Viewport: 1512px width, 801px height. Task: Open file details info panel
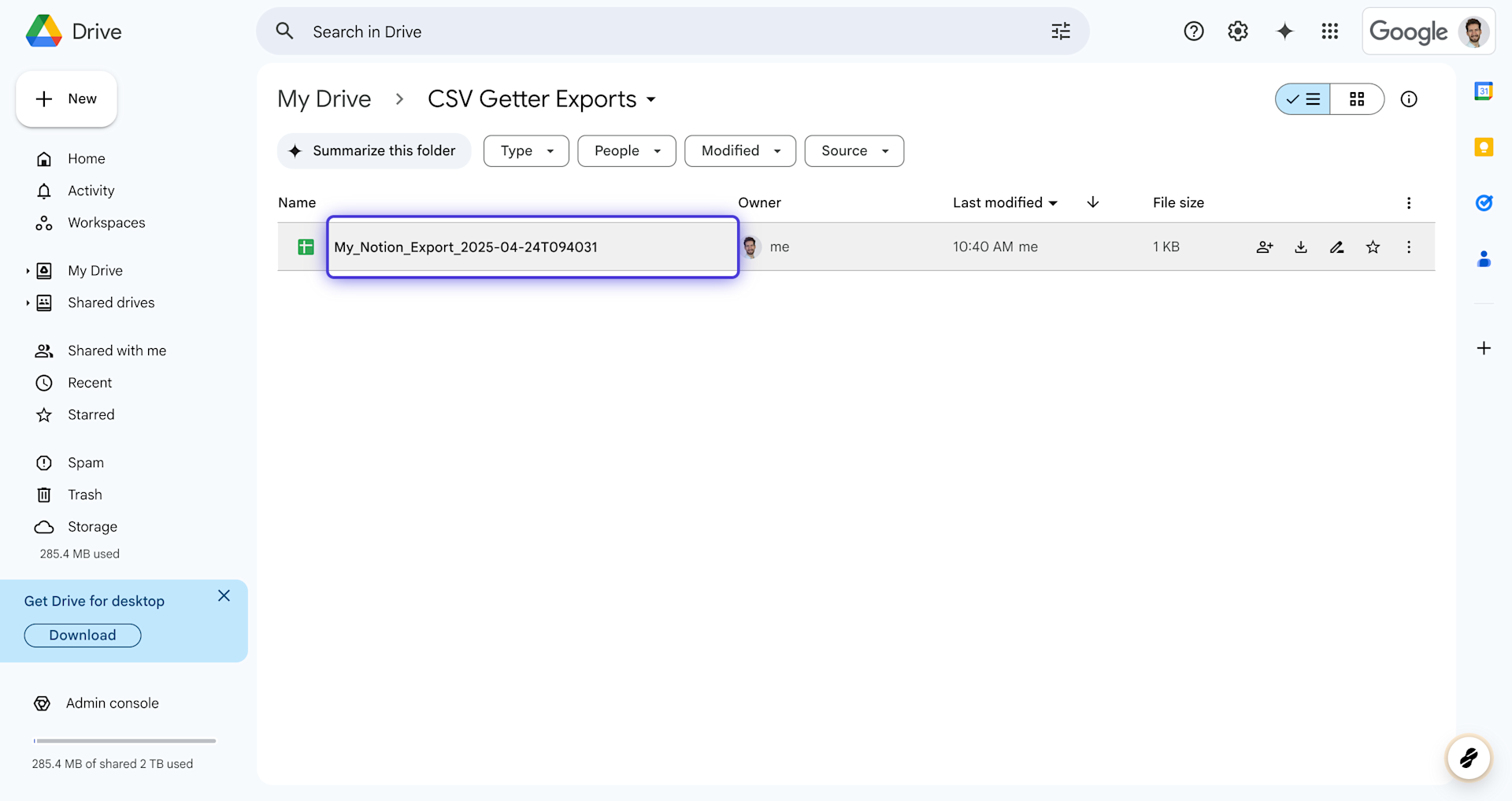(x=1409, y=99)
